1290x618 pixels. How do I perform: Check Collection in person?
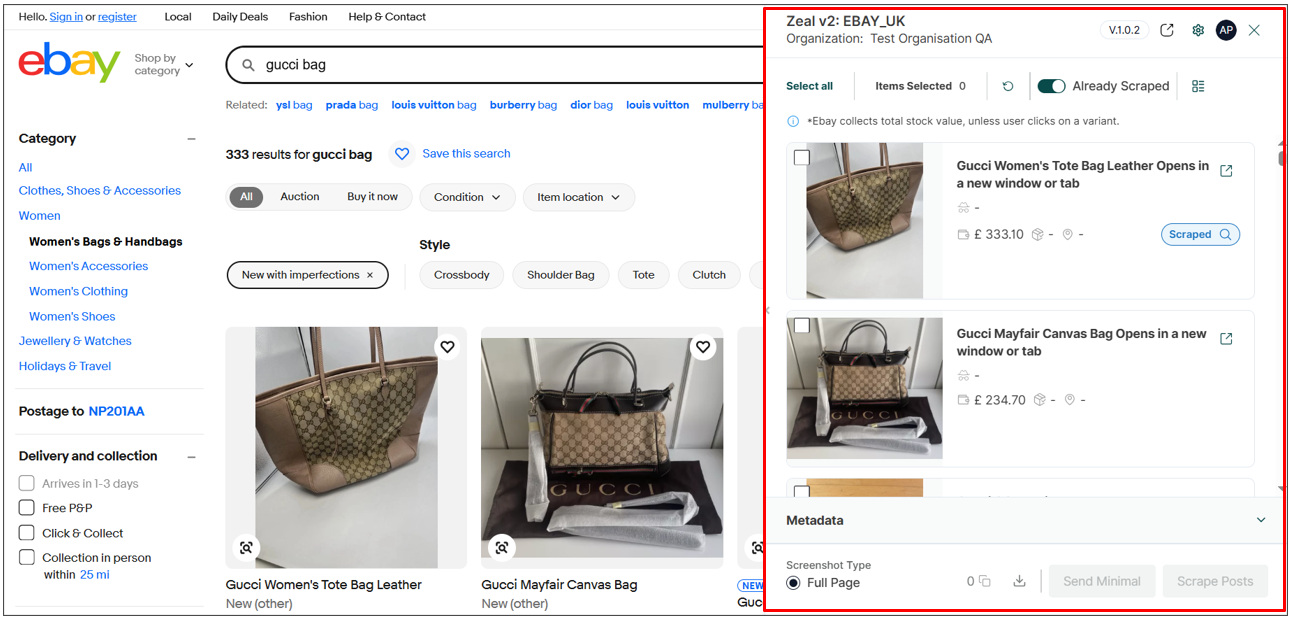click(x=27, y=558)
